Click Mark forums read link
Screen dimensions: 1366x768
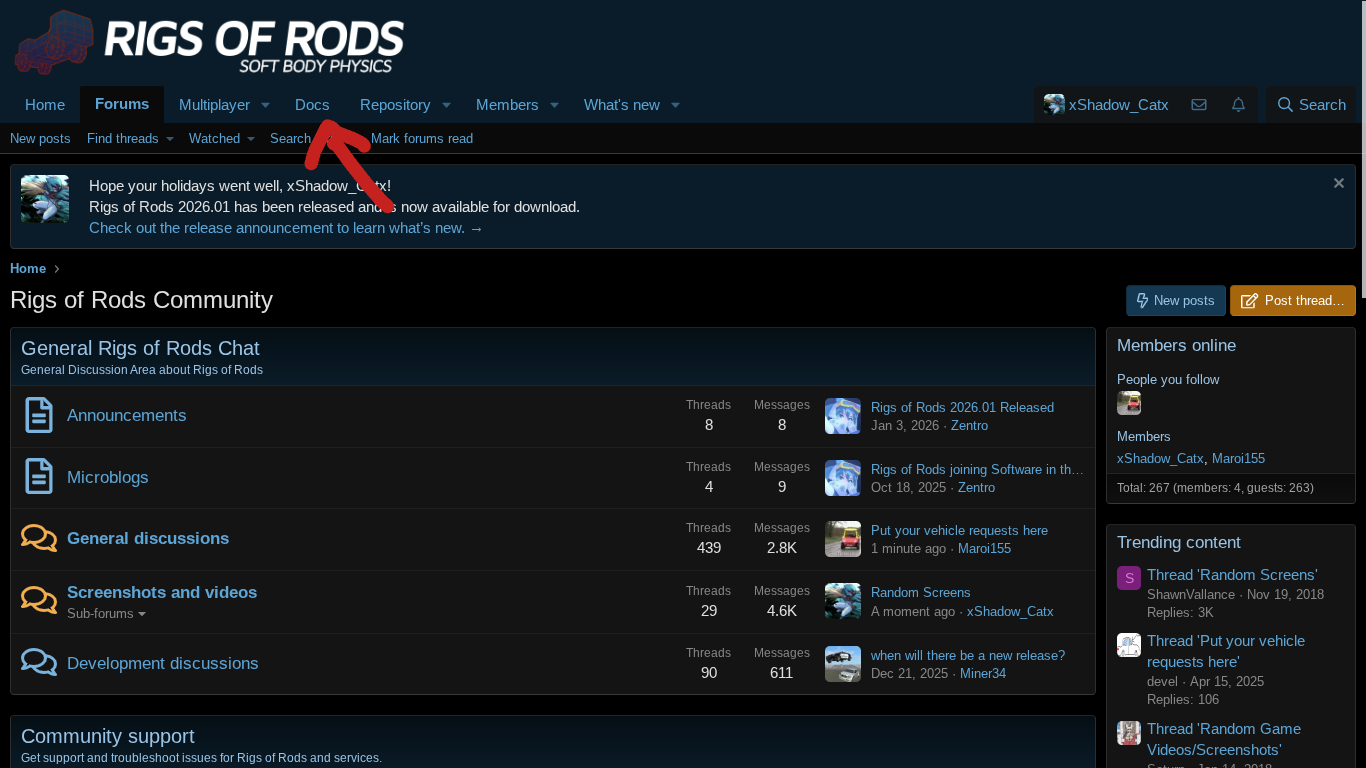[x=421, y=138]
